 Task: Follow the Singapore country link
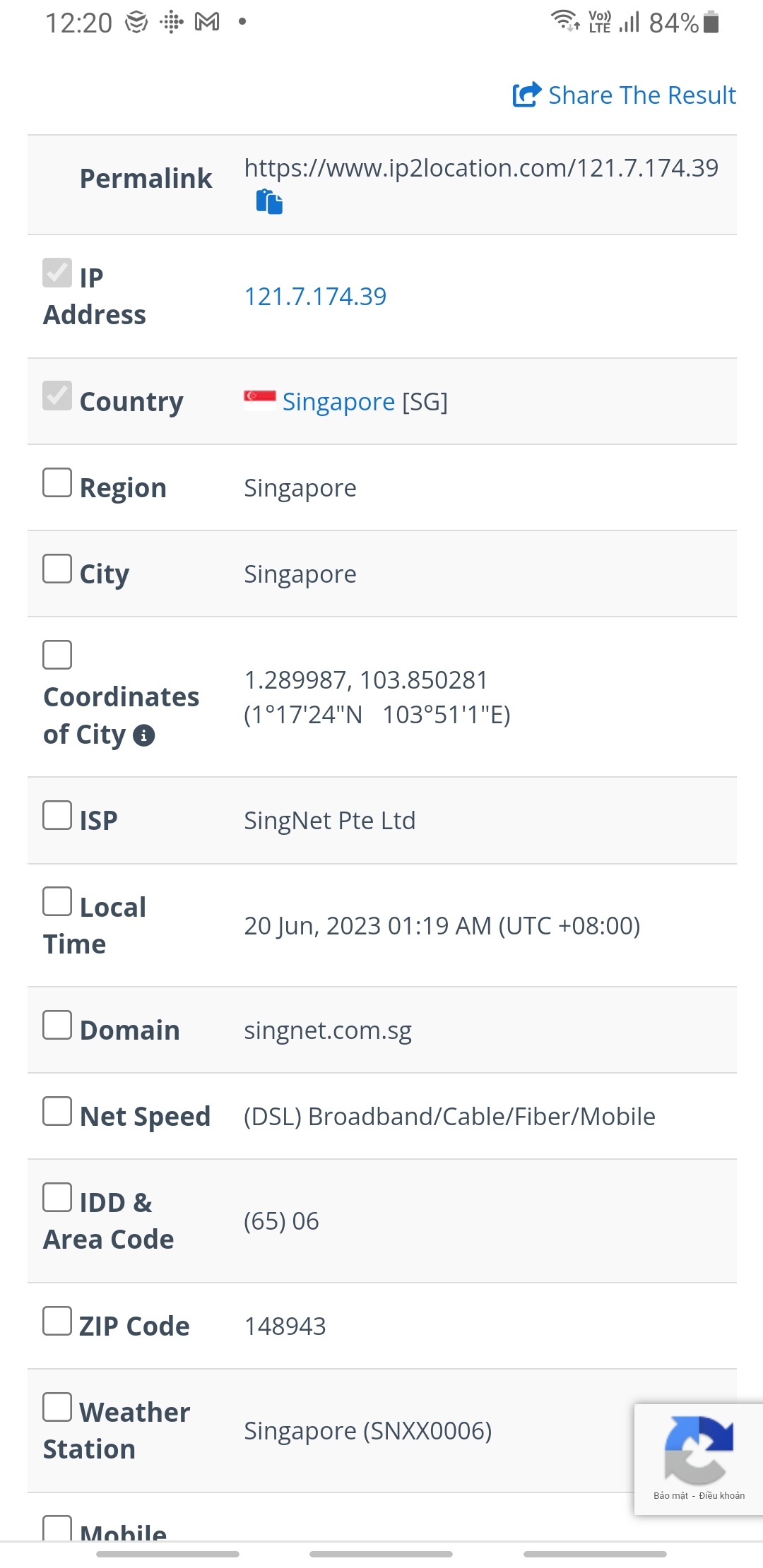338,402
